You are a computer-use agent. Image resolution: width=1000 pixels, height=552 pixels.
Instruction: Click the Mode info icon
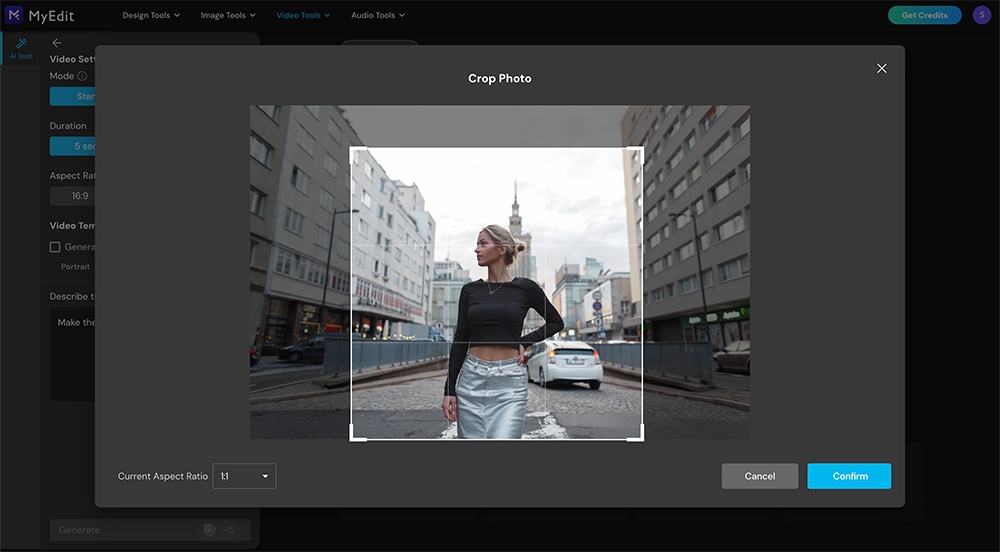point(82,76)
